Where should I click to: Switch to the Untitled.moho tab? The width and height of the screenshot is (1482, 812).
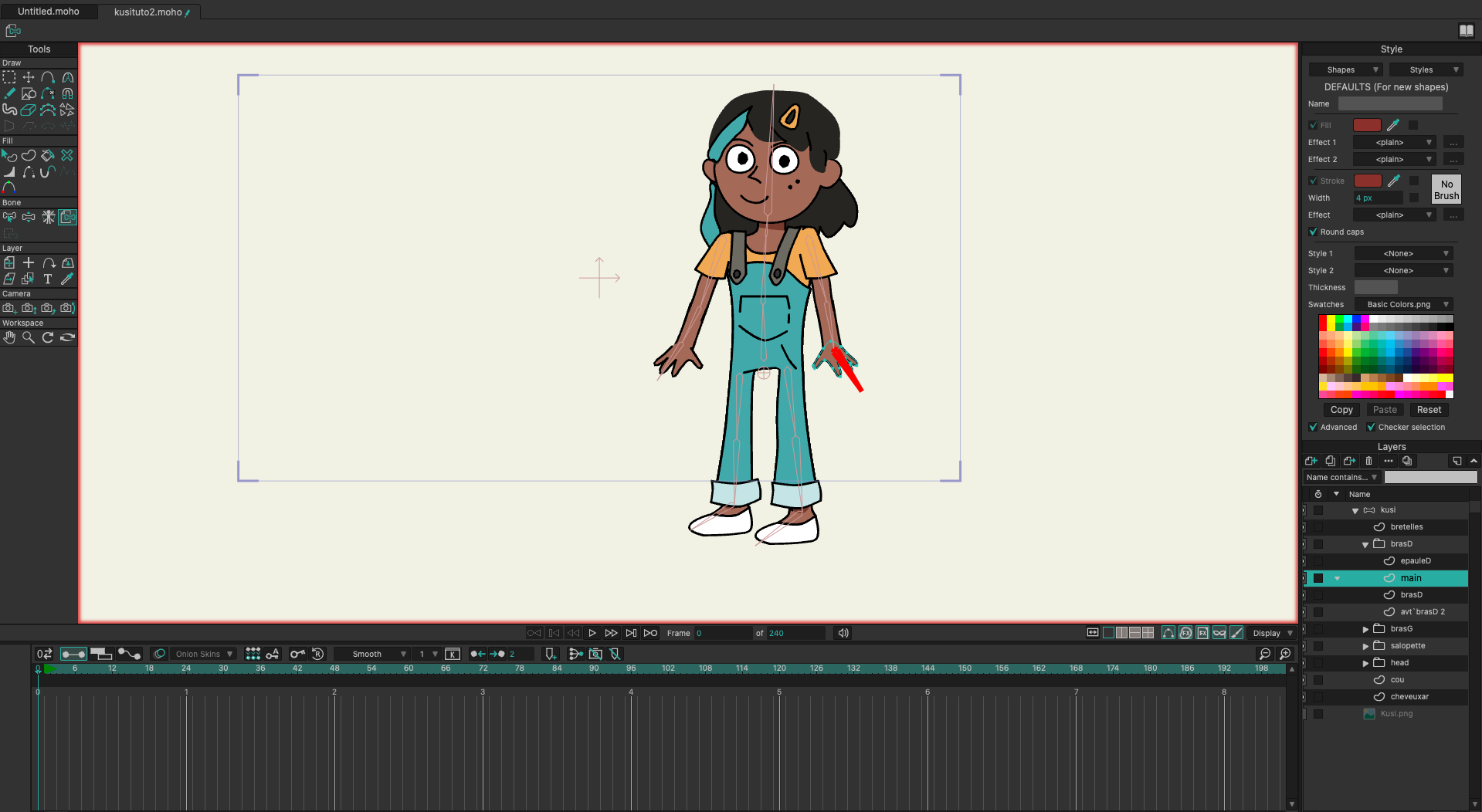(49, 12)
